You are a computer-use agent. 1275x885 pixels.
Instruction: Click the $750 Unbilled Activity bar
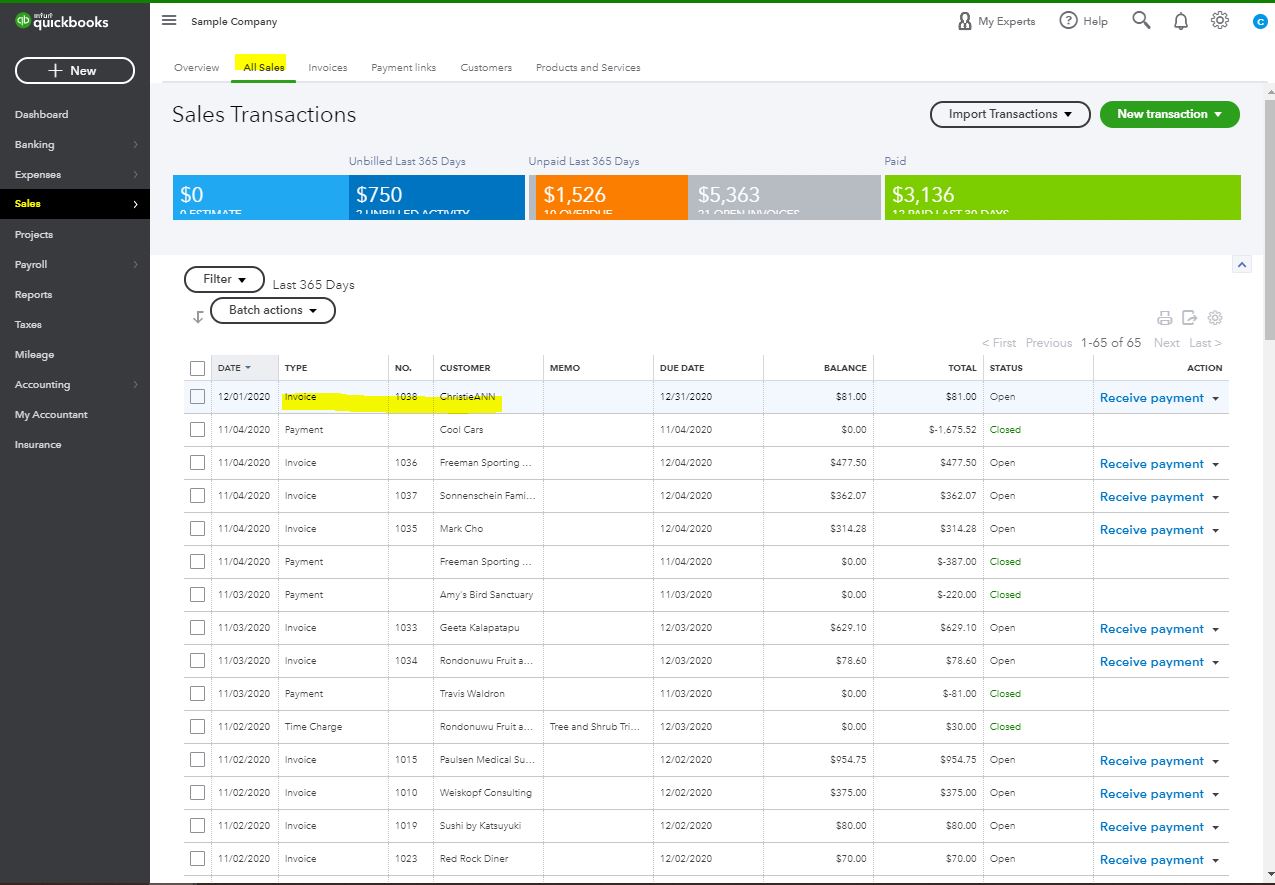coord(437,197)
